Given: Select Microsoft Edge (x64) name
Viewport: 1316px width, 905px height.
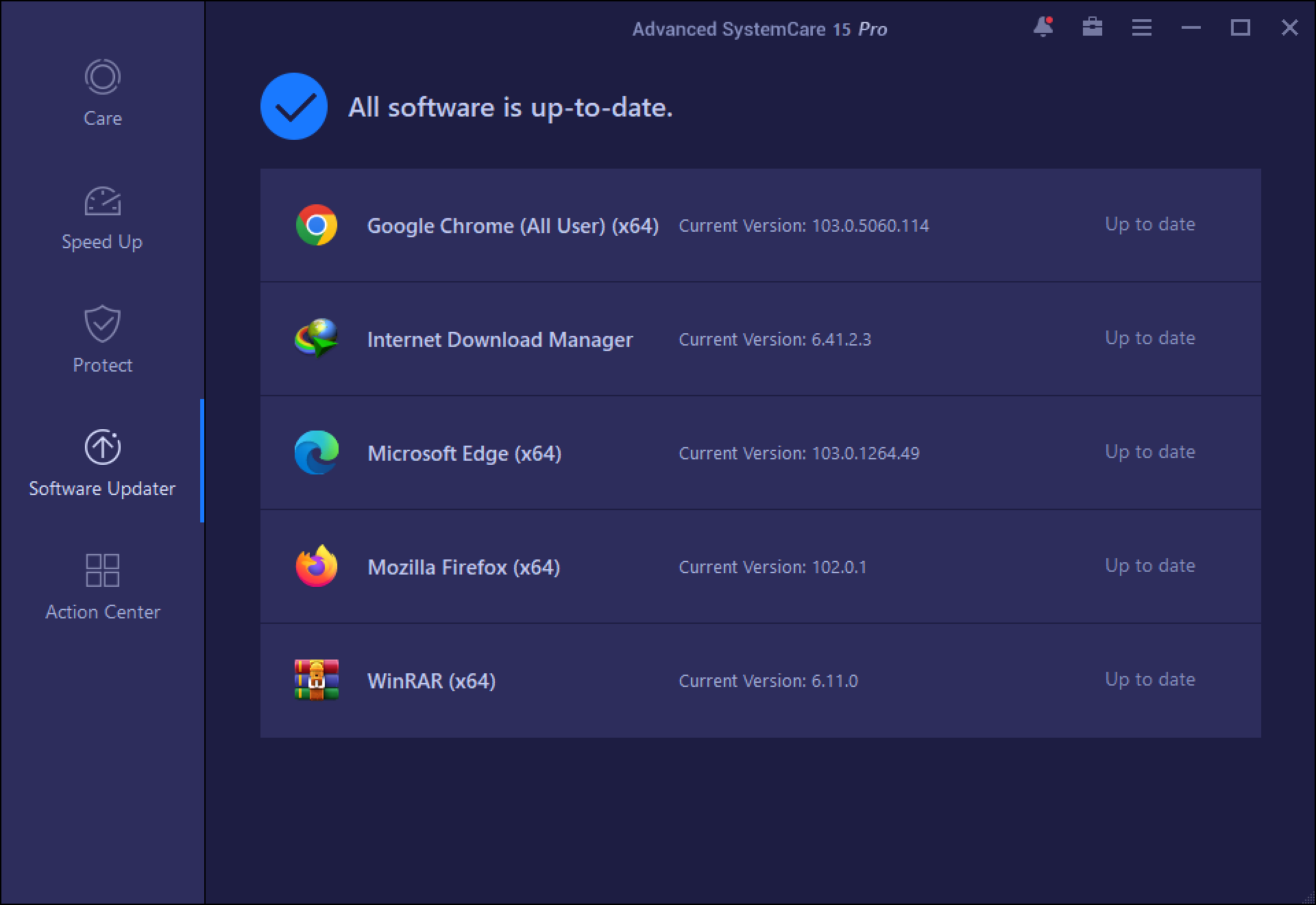Looking at the screenshot, I should coord(465,453).
